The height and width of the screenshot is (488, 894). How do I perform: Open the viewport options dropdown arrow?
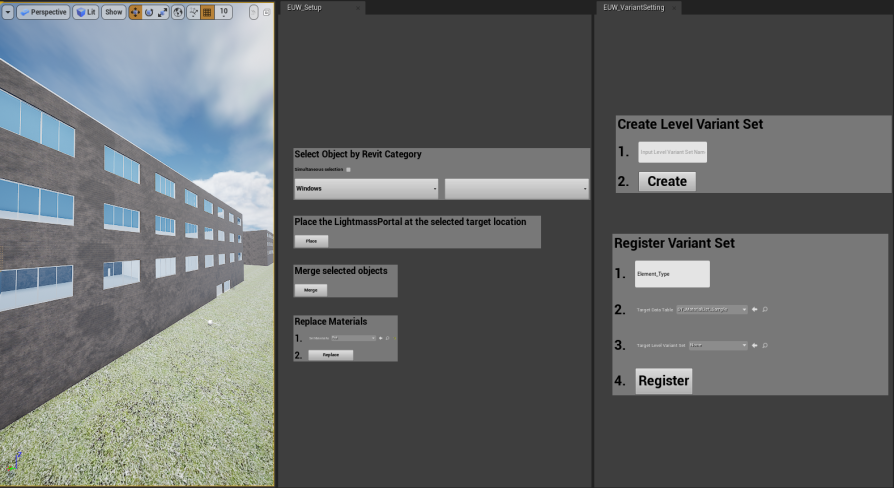tap(7, 12)
